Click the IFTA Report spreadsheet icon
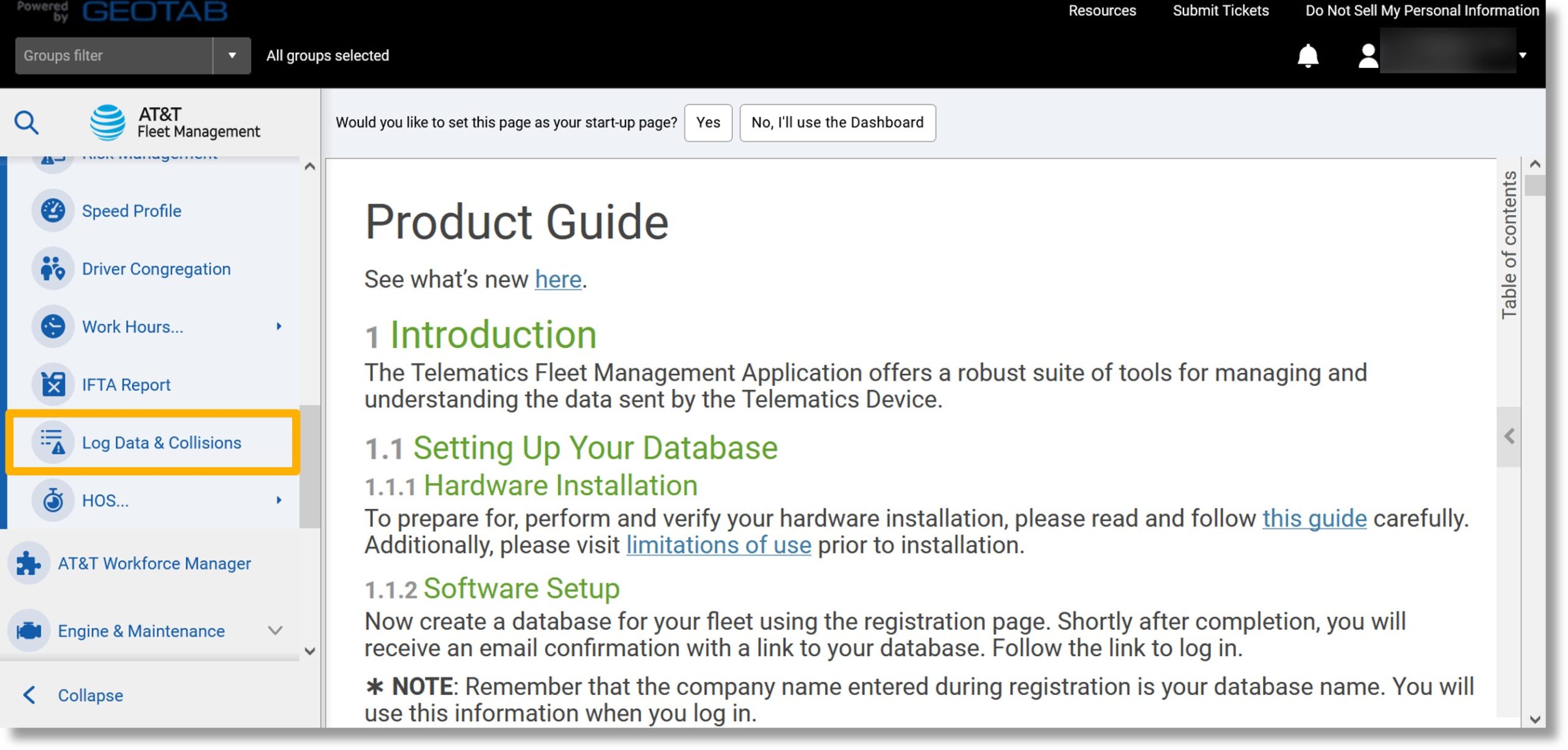1568x750 pixels. click(x=53, y=384)
